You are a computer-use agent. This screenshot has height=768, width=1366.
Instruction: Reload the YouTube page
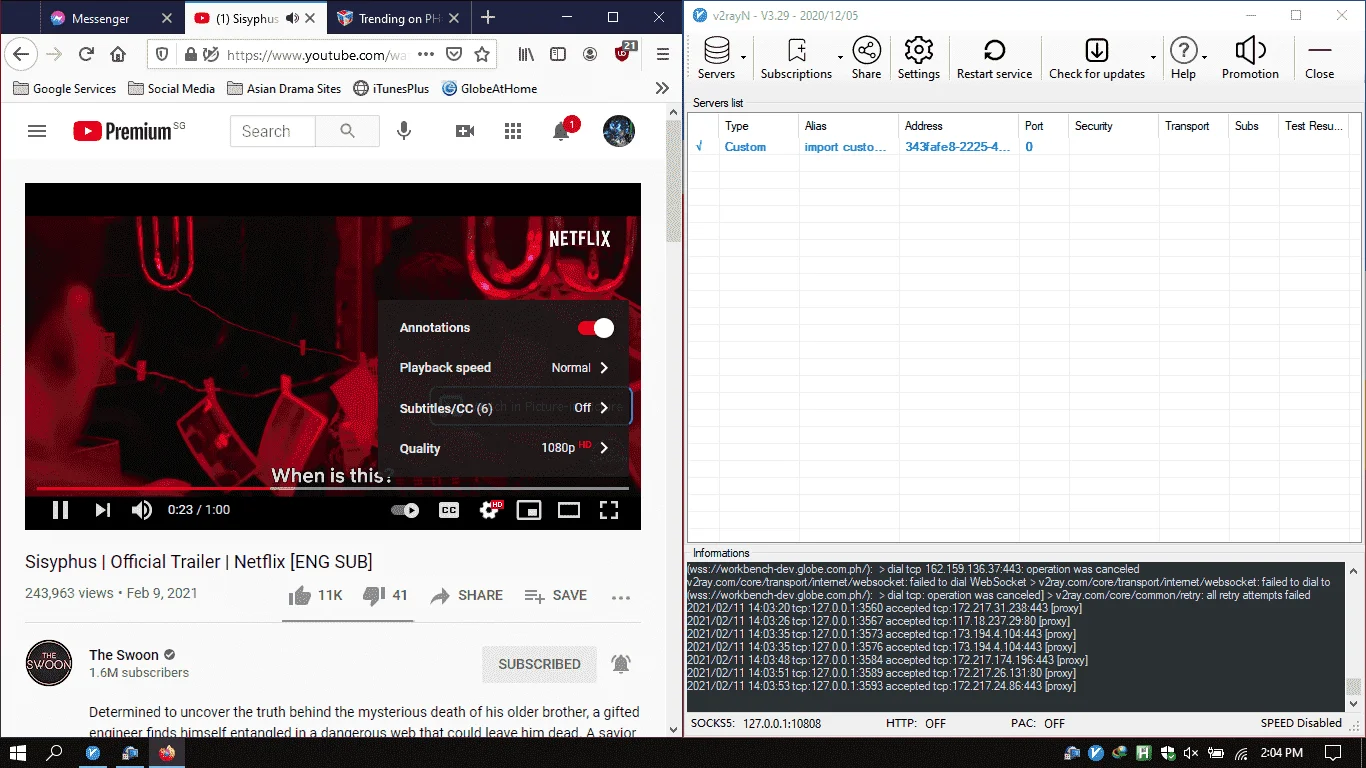(86, 55)
